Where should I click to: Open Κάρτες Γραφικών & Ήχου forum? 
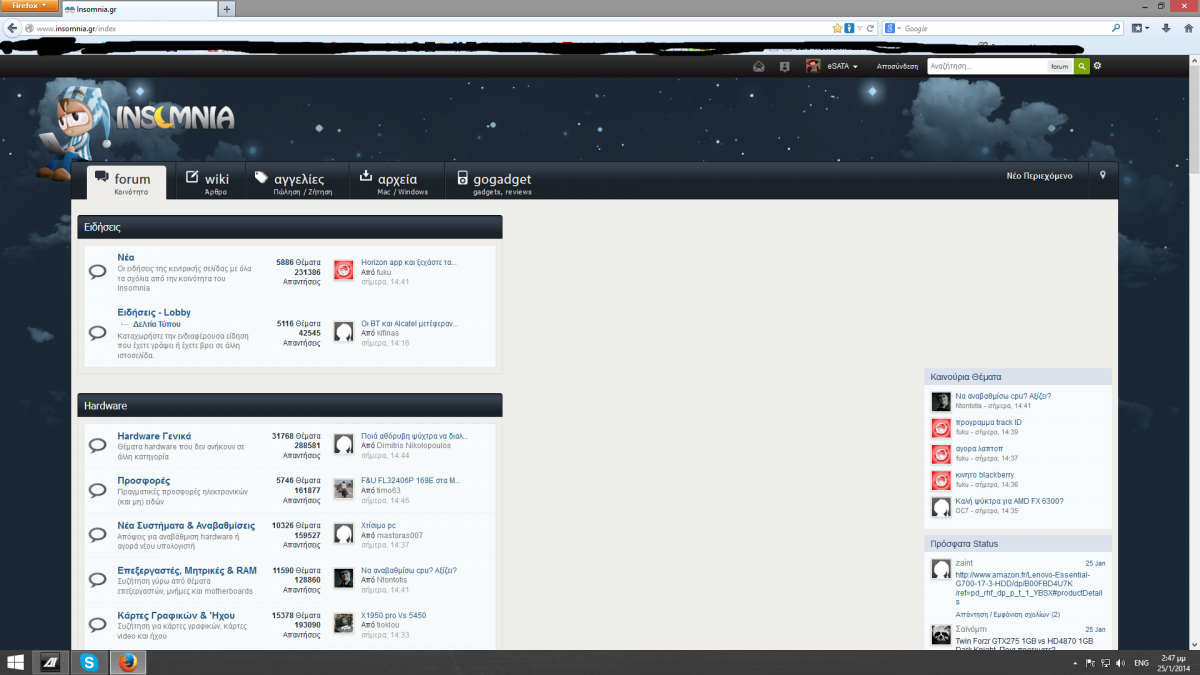(x=174, y=615)
